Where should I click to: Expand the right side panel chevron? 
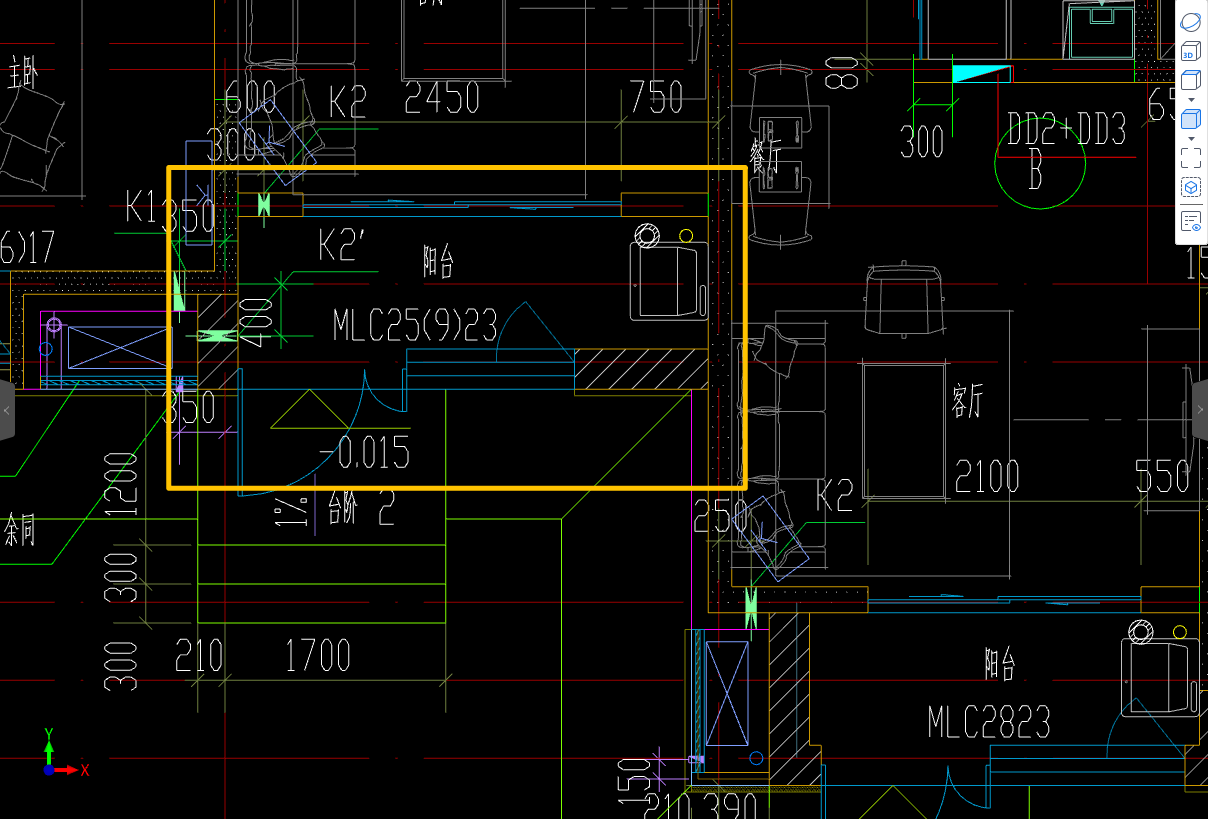1200,410
